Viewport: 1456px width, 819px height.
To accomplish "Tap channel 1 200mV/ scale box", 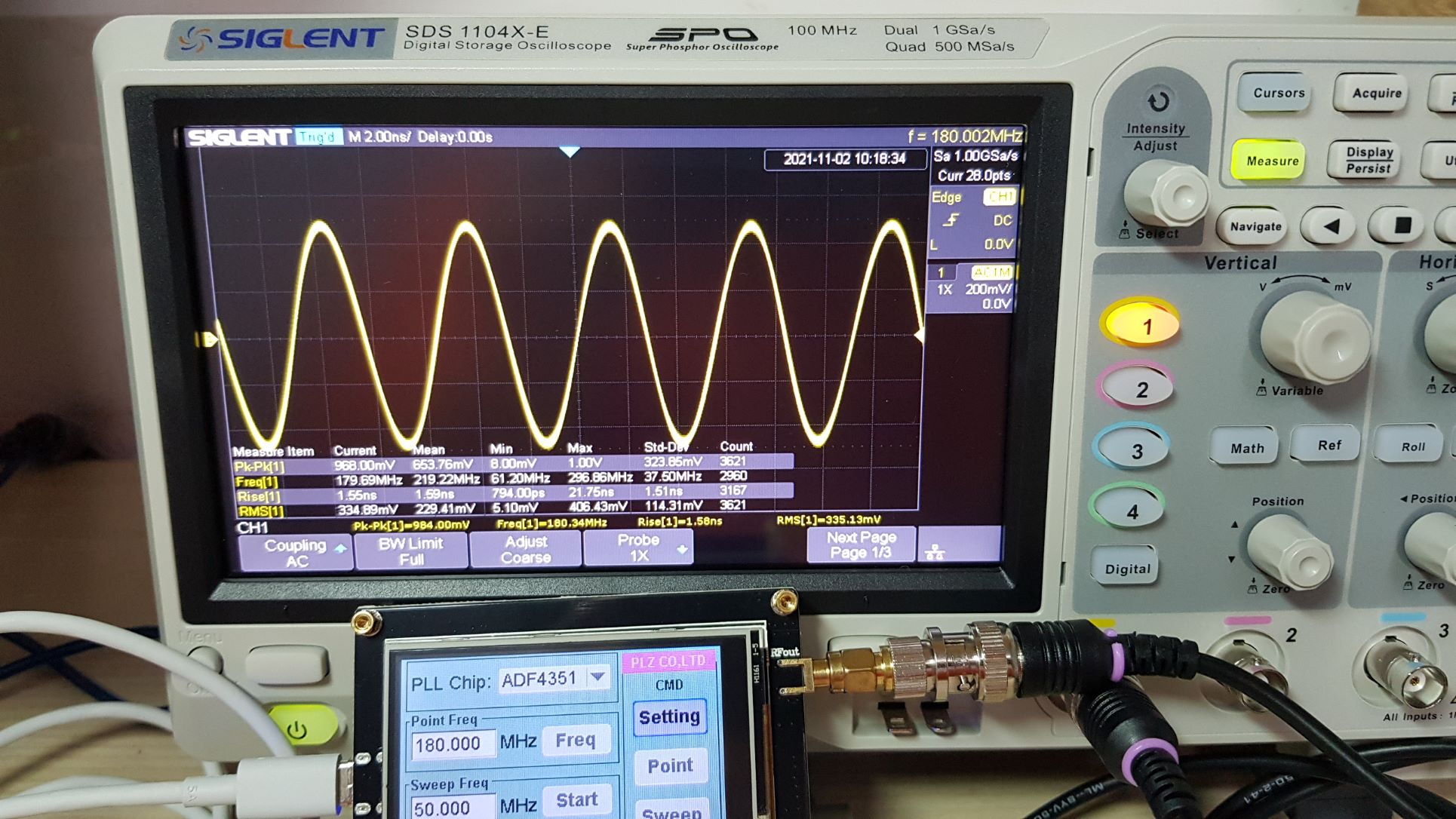I will (972, 289).
